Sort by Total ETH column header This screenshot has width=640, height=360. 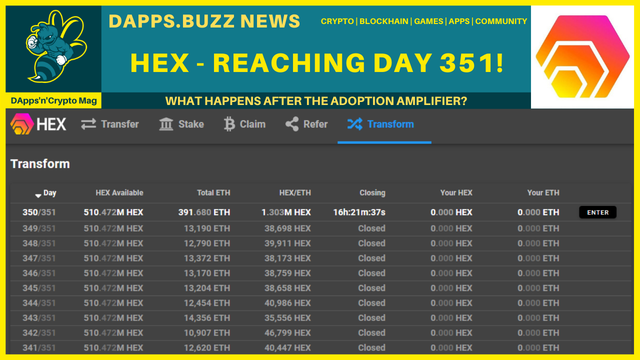[x=213, y=193]
